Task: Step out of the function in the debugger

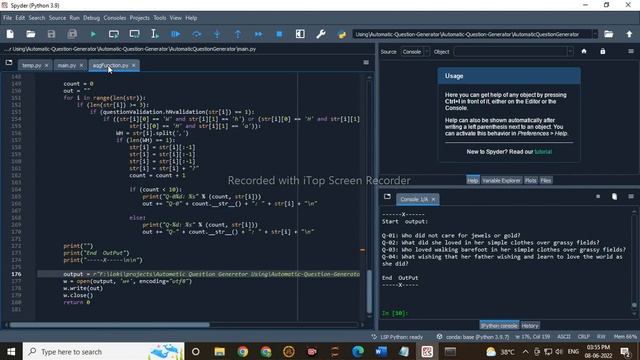Action: 238,34
